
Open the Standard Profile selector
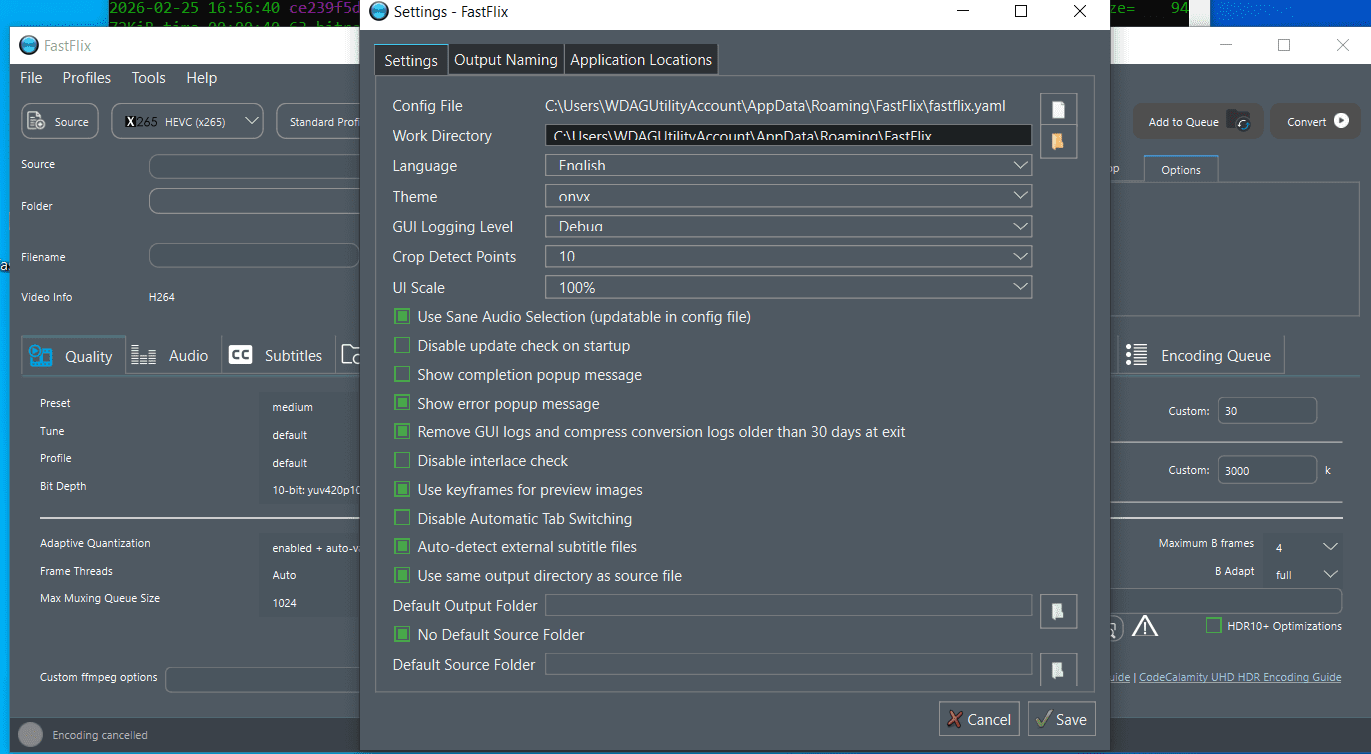(x=319, y=122)
